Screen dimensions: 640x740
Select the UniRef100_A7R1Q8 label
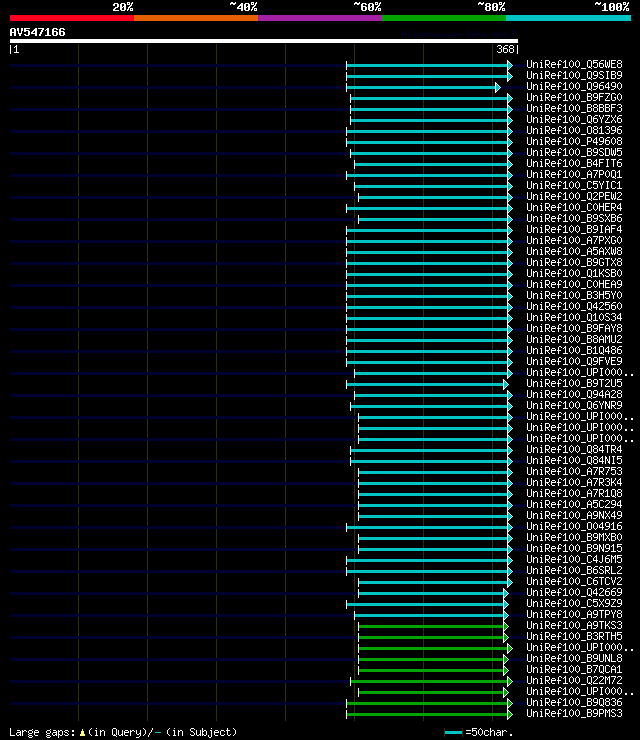coord(574,494)
